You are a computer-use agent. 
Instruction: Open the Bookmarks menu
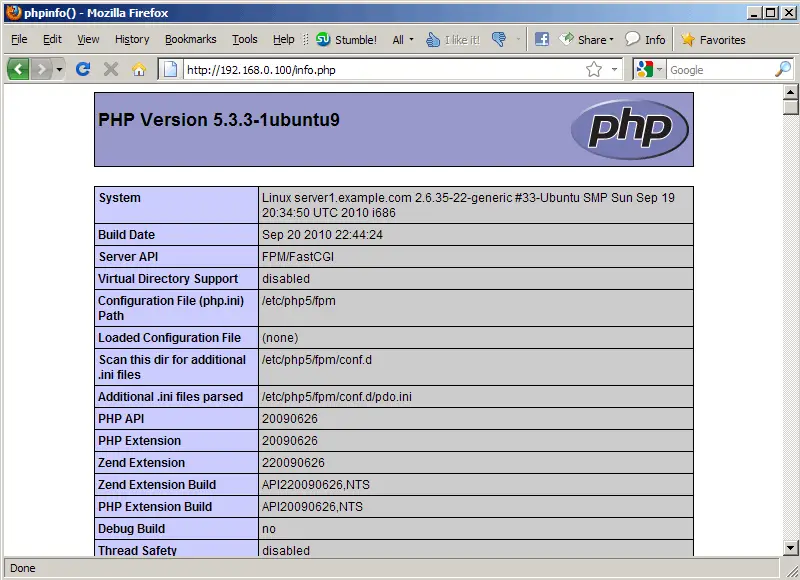190,39
